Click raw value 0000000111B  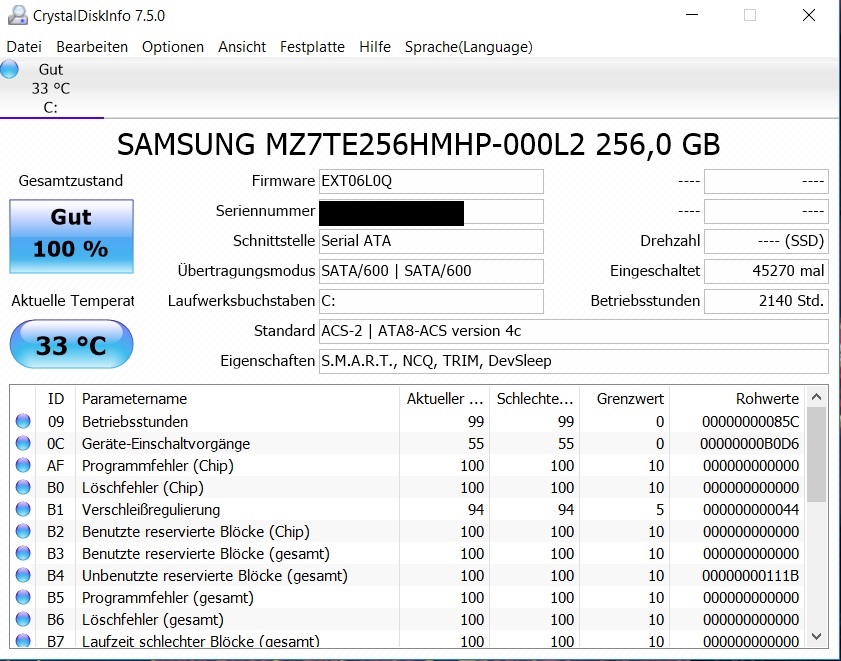pyautogui.click(x=750, y=576)
